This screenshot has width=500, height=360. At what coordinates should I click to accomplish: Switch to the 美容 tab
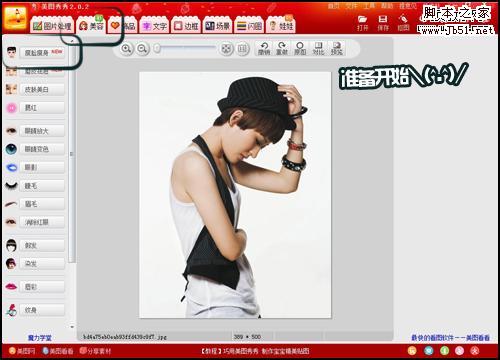91,26
